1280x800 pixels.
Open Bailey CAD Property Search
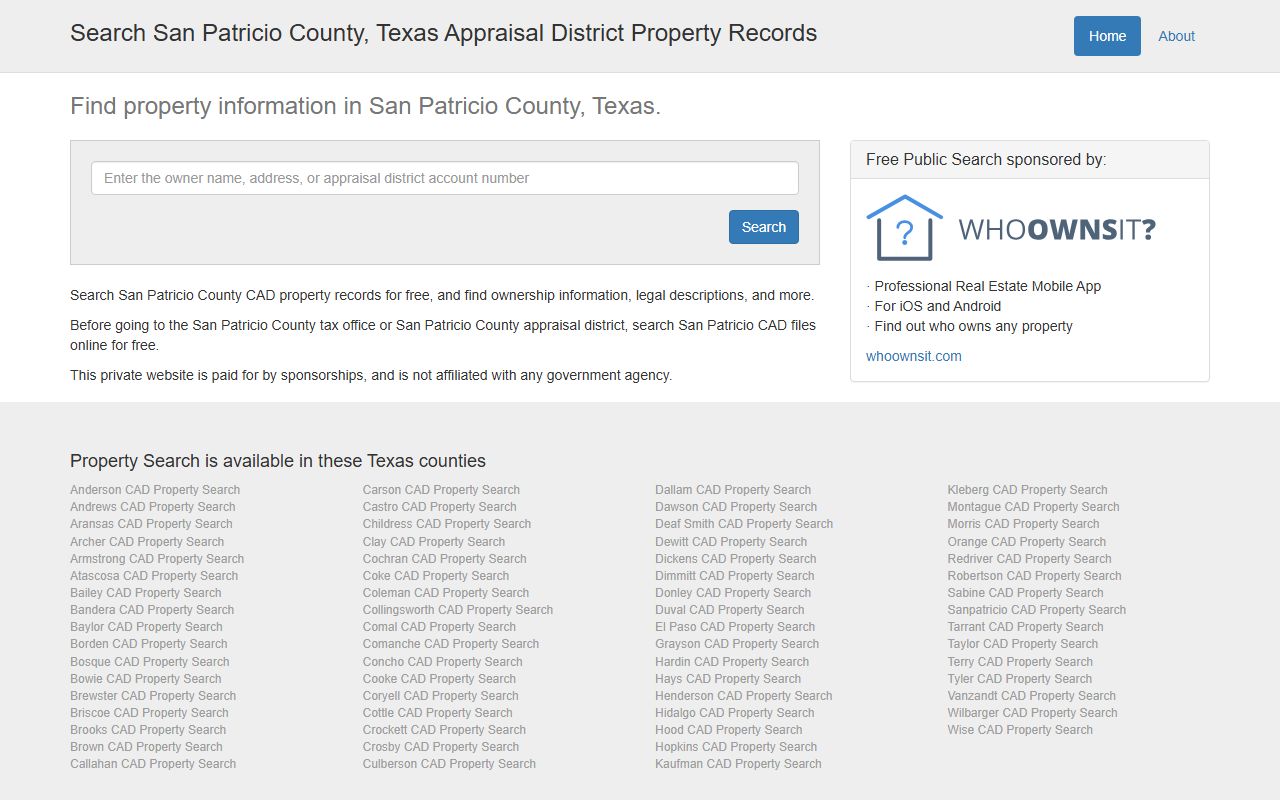146,593
